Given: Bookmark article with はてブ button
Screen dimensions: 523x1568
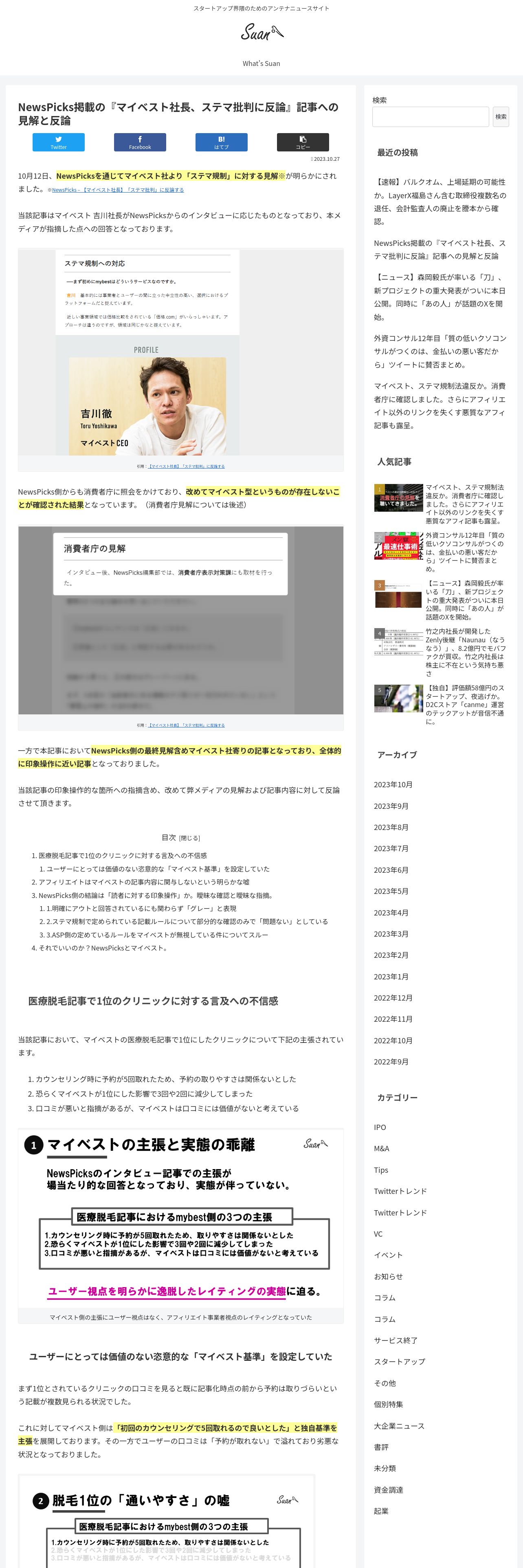Looking at the screenshot, I should (222, 142).
